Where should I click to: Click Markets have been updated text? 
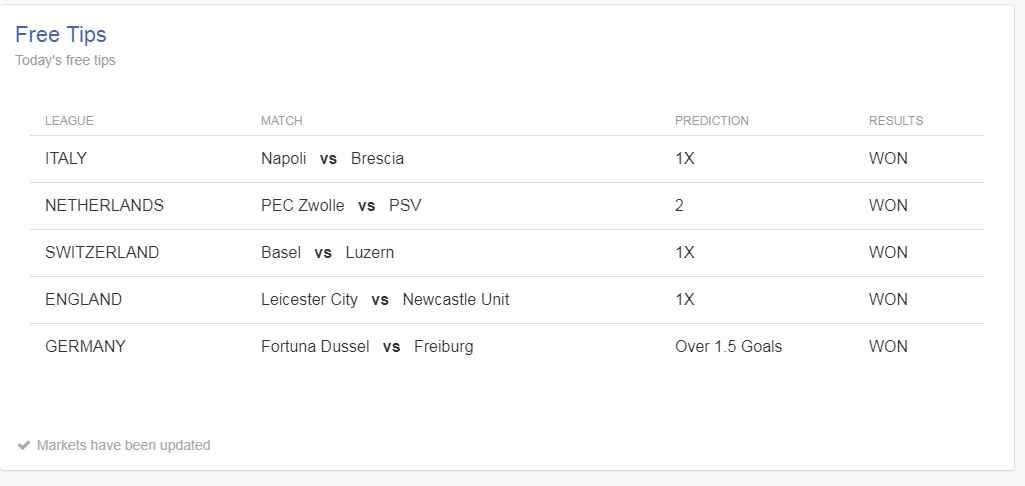click(x=124, y=445)
